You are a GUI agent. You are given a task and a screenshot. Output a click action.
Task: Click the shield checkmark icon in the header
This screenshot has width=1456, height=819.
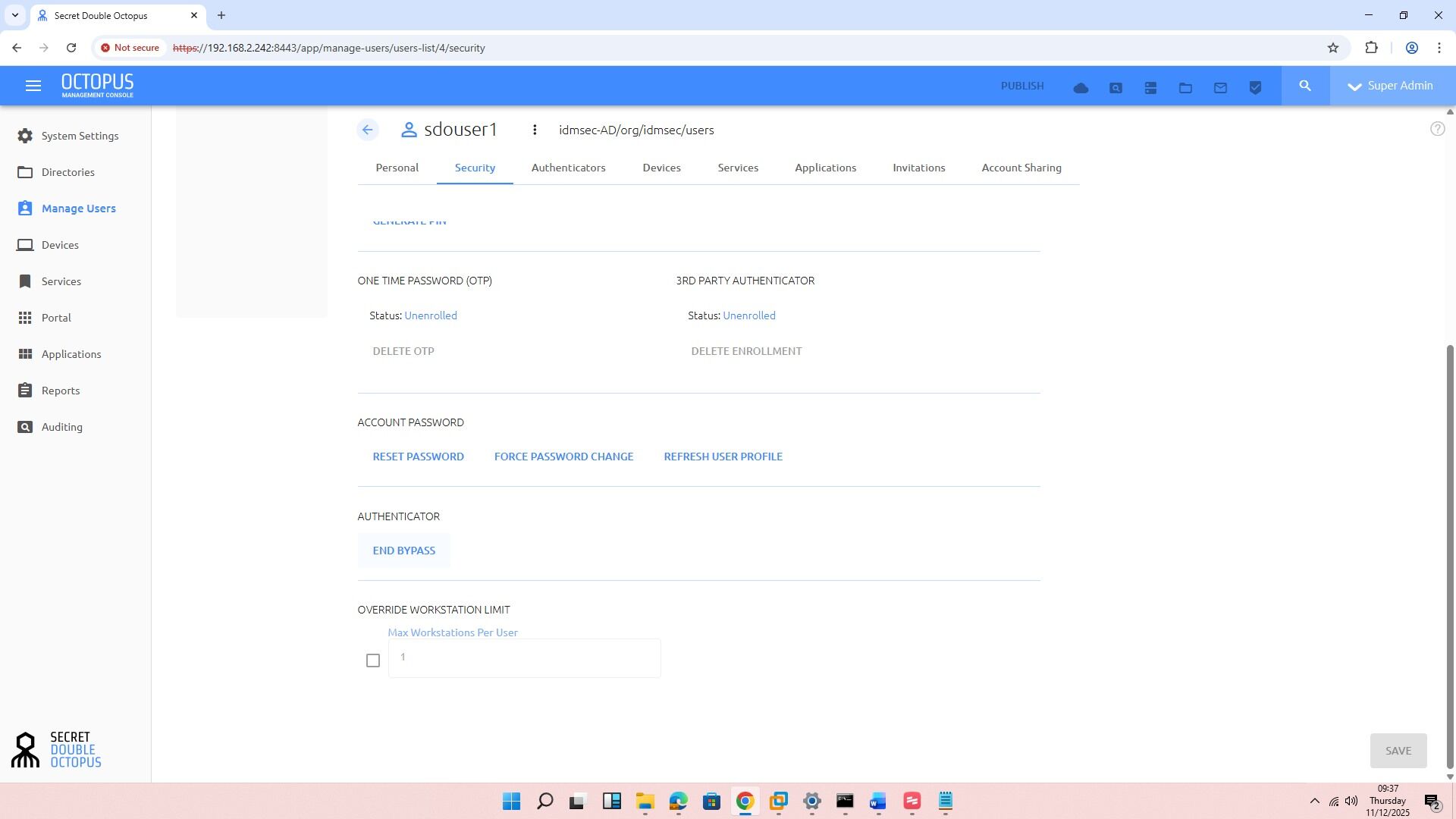[x=1255, y=88]
